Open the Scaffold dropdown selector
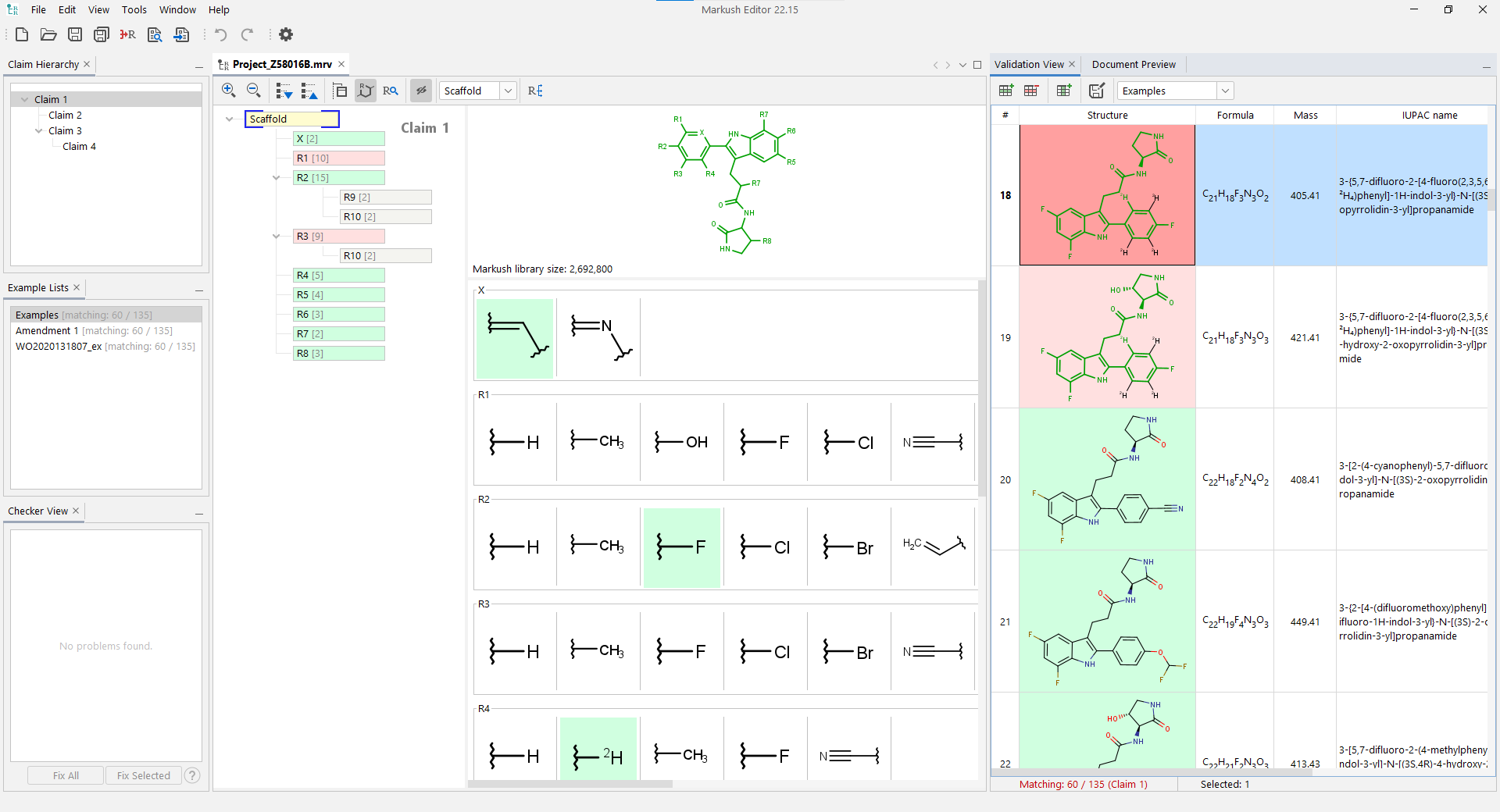Screen dimensions: 1500x812 coord(508,91)
